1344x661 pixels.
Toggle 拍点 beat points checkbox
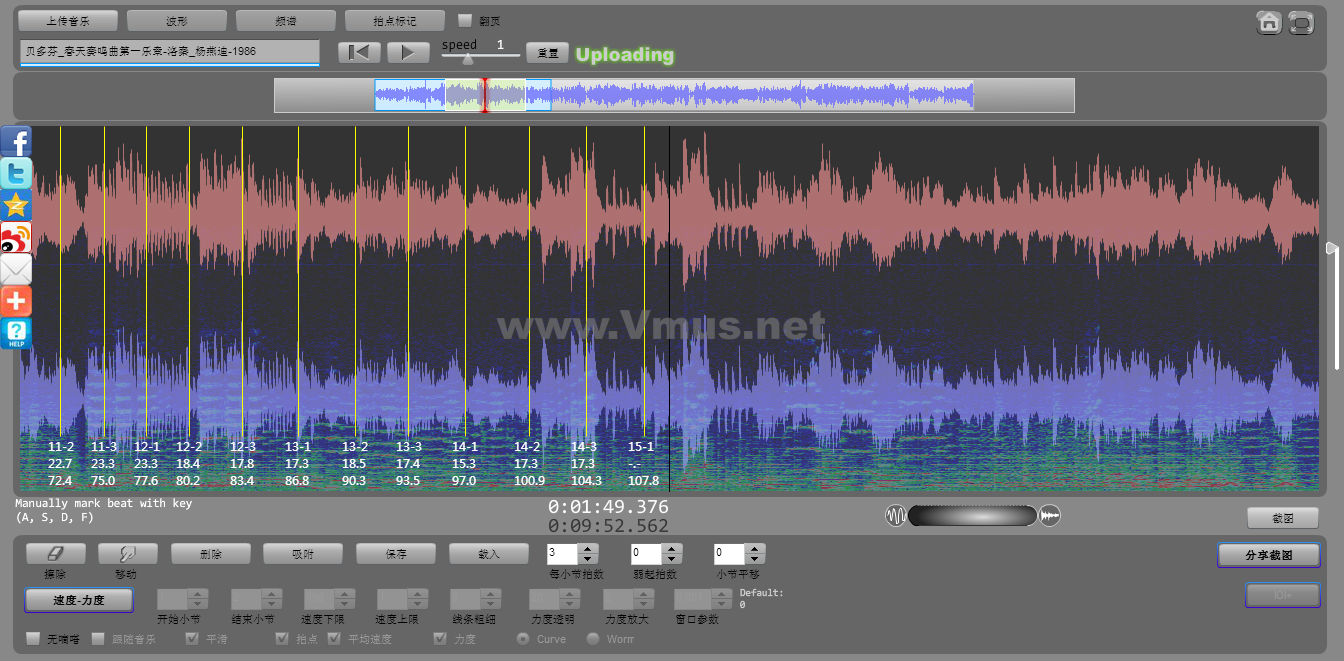[x=282, y=638]
